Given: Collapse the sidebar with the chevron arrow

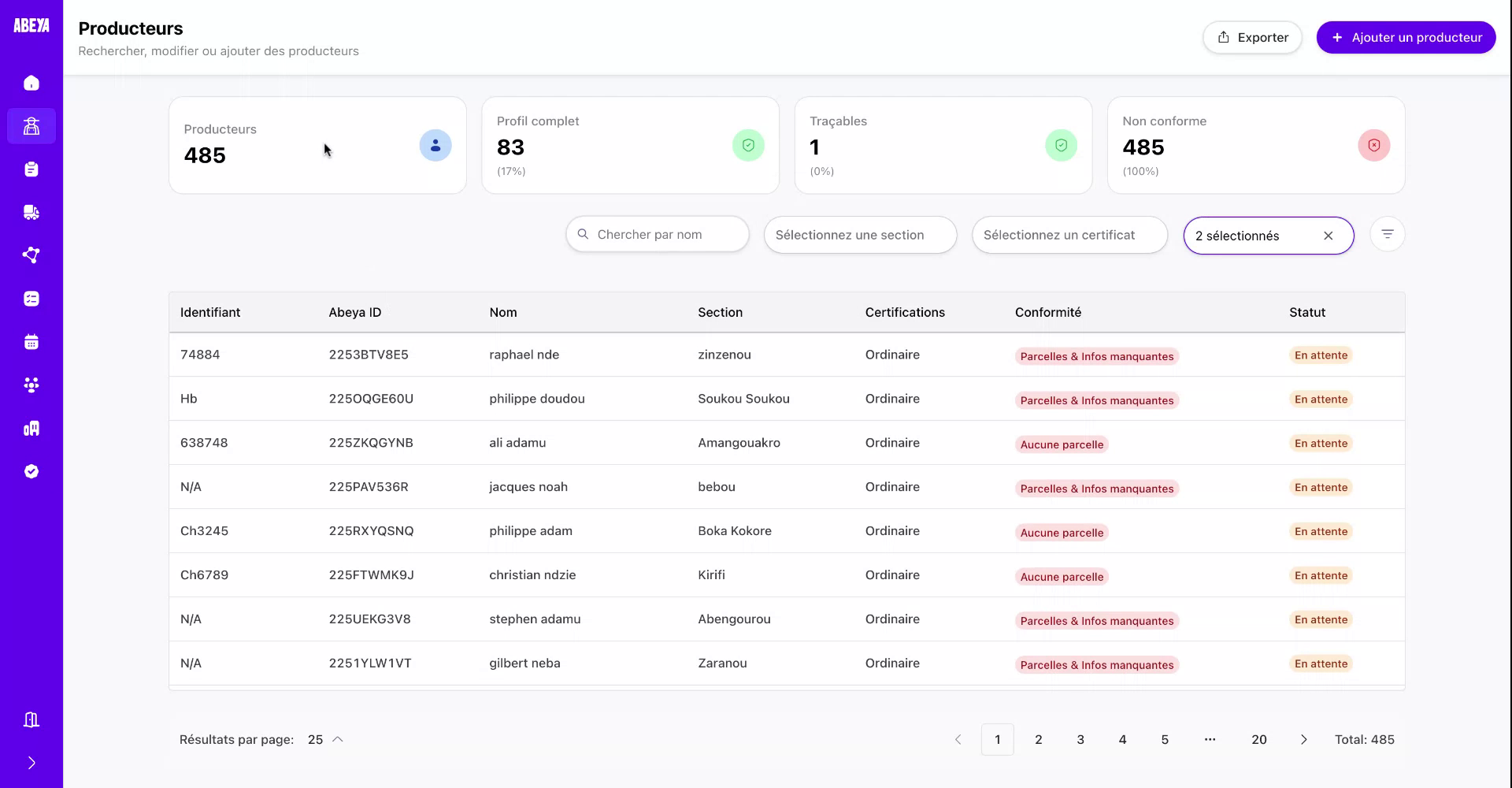Looking at the screenshot, I should click(31, 762).
